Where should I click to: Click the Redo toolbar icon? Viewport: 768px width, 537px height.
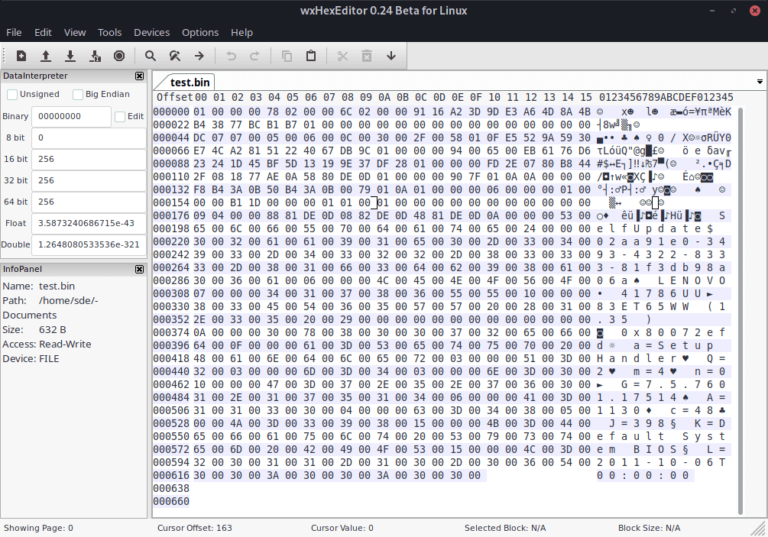pyautogui.click(x=255, y=56)
